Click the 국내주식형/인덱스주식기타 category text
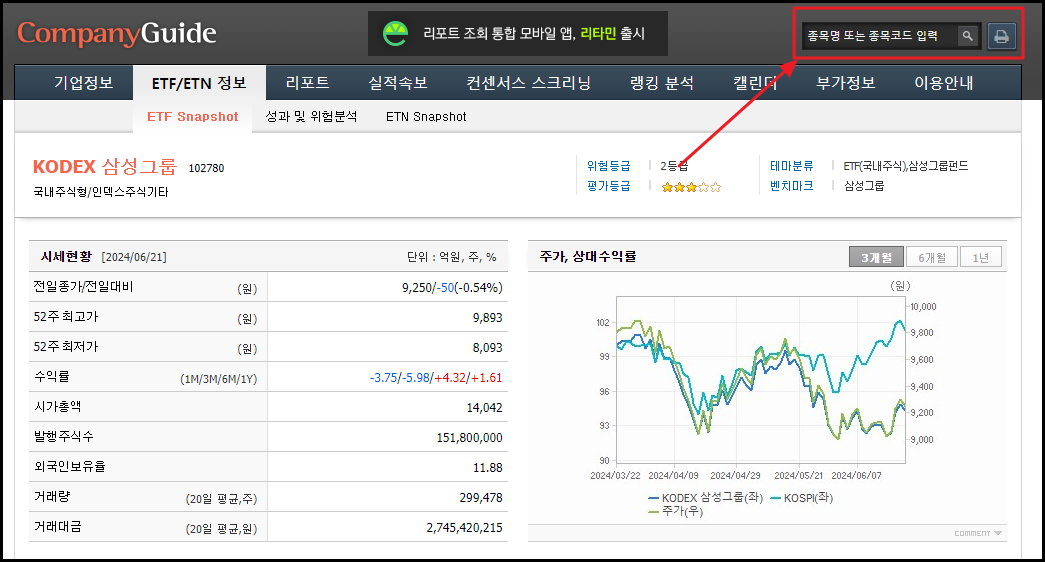The image size is (1045, 562). point(101,192)
